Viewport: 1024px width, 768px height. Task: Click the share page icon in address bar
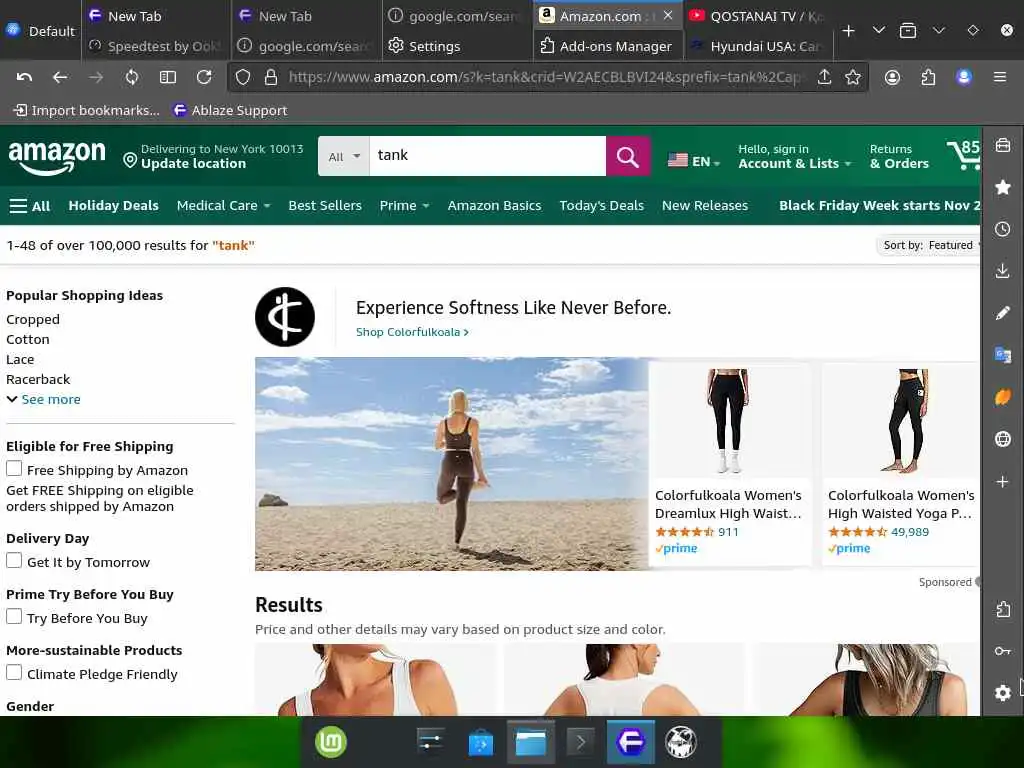click(824, 77)
